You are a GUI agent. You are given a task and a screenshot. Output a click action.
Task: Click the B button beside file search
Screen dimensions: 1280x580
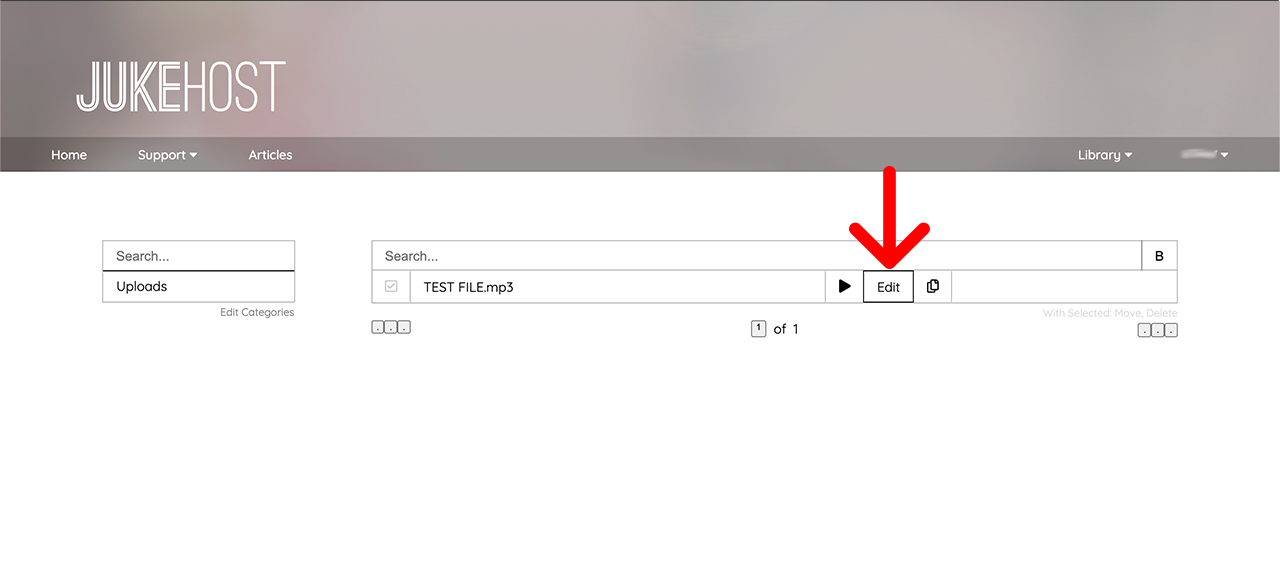click(1159, 256)
